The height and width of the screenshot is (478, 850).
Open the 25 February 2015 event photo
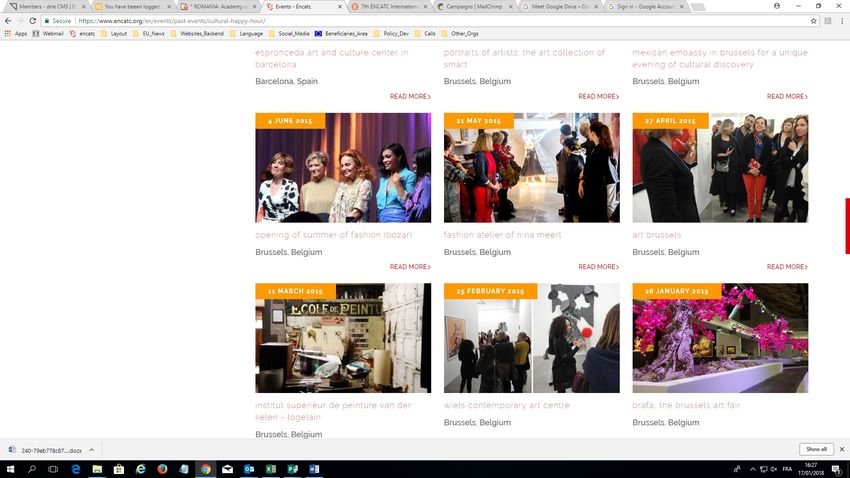532,338
